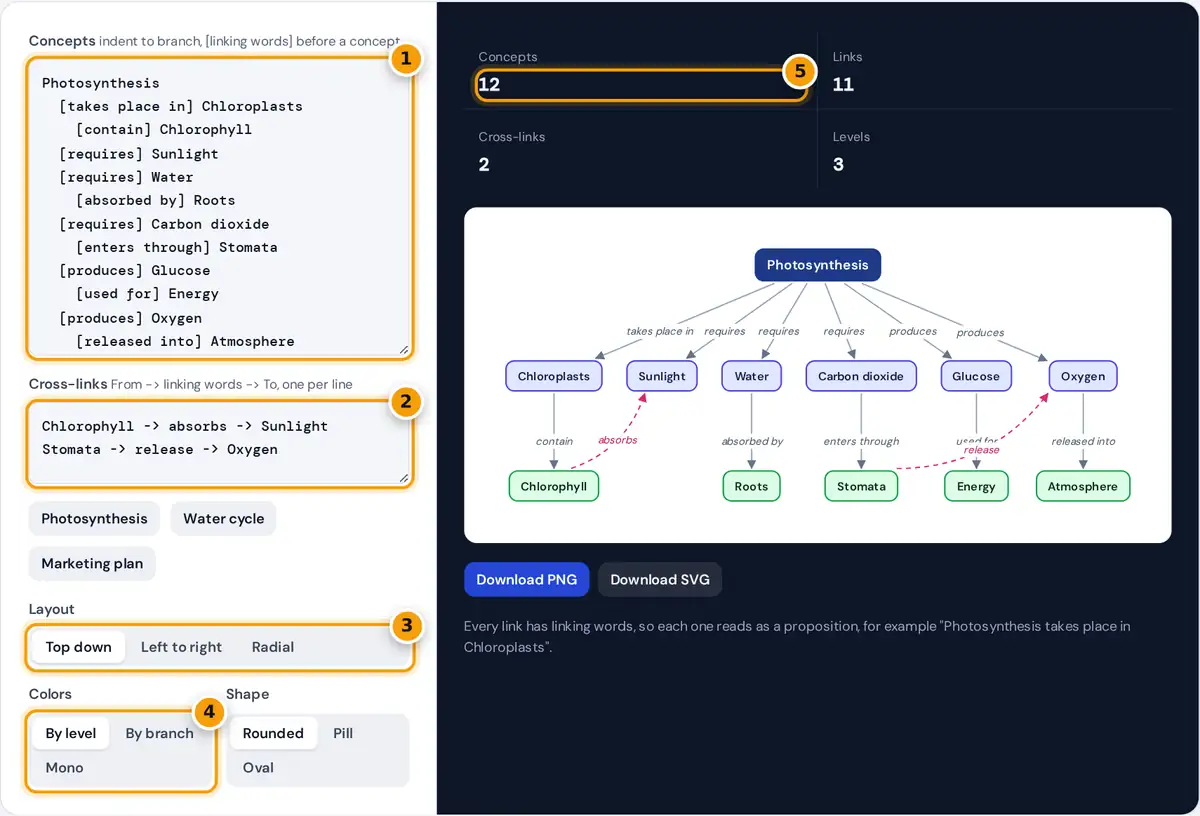This screenshot has height=816, width=1200.
Task: Select Oval node shape
Action: 258,768
